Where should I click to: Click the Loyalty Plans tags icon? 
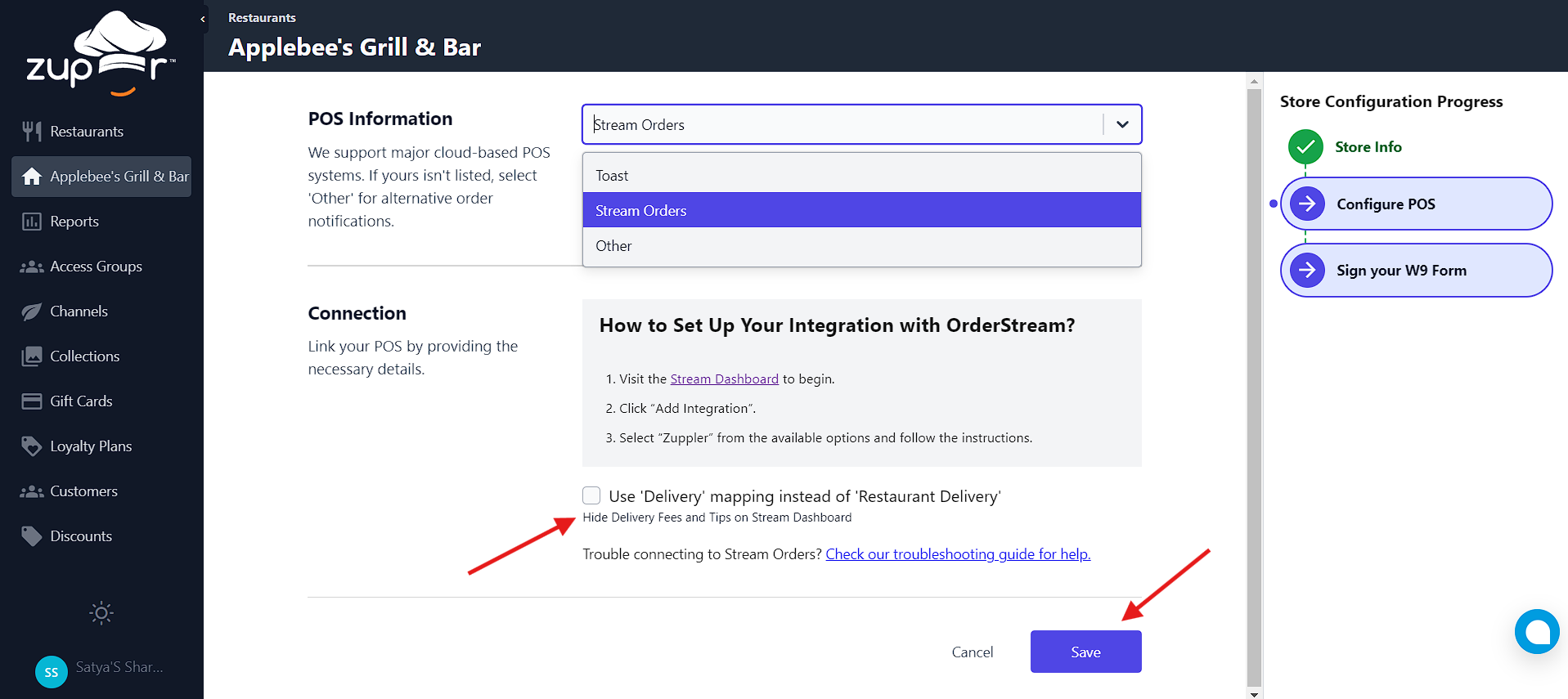point(32,446)
